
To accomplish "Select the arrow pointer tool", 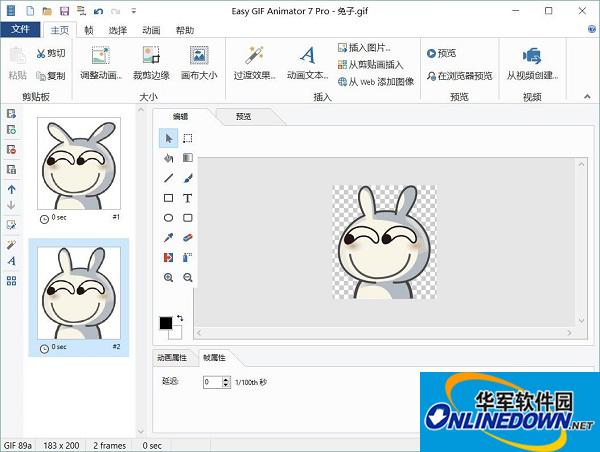I will [x=168, y=138].
